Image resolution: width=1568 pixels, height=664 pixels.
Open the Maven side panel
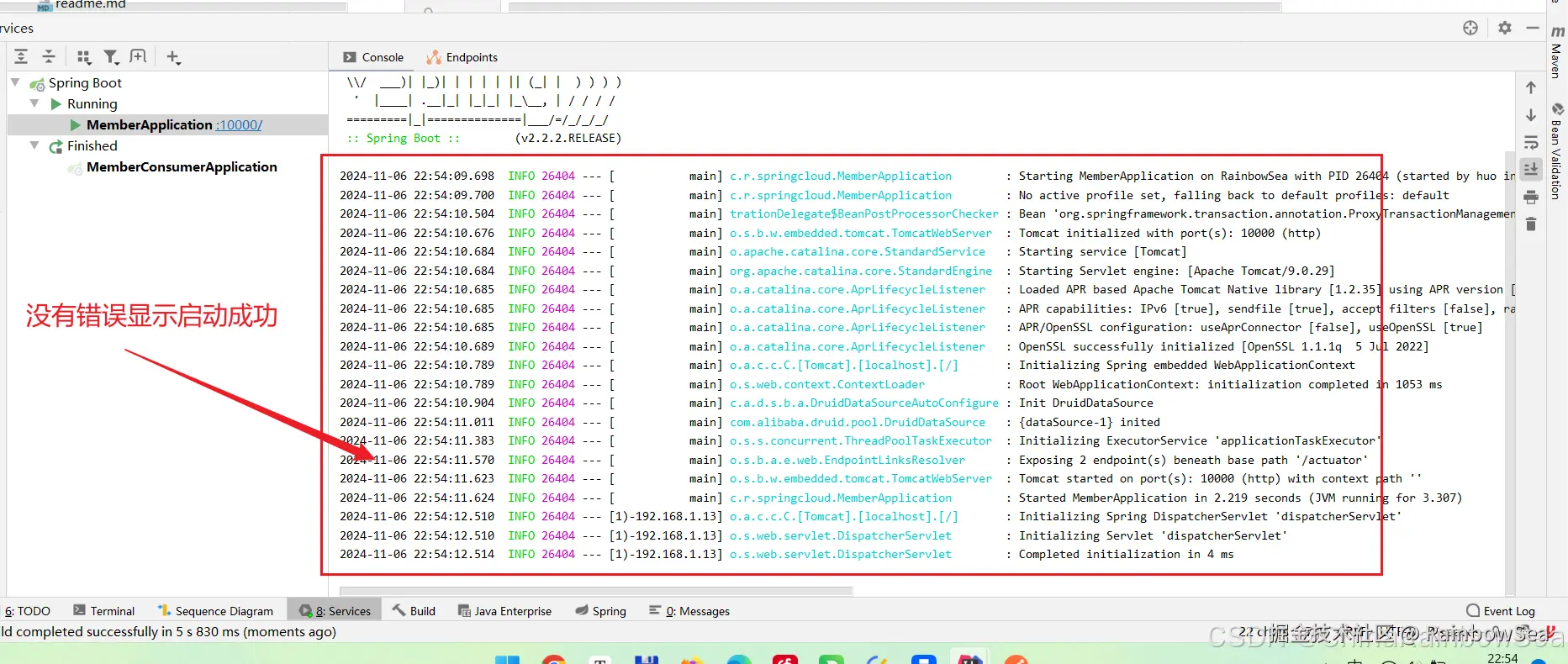pos(1556,52)
